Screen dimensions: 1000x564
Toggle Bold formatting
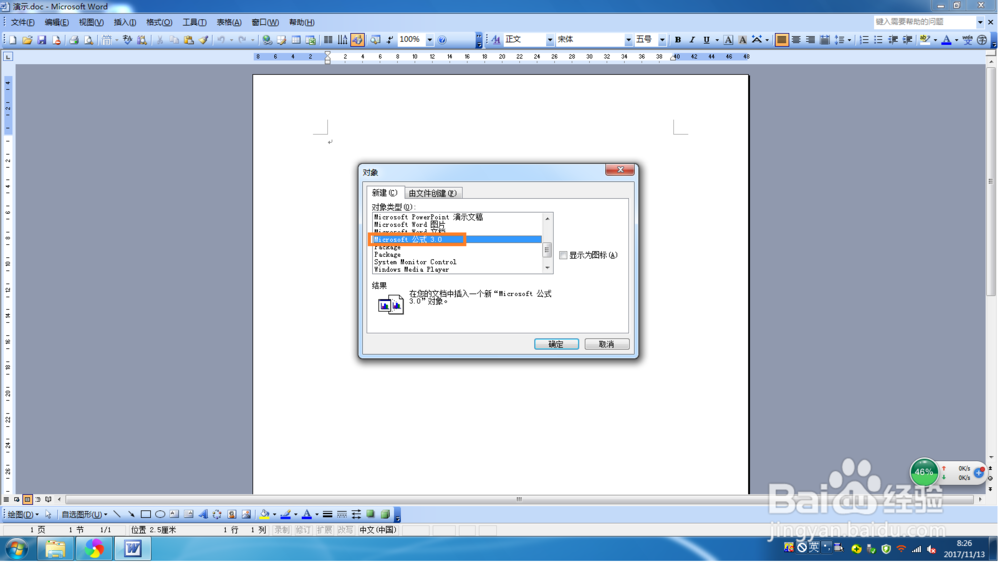click(x=677, y=40)
